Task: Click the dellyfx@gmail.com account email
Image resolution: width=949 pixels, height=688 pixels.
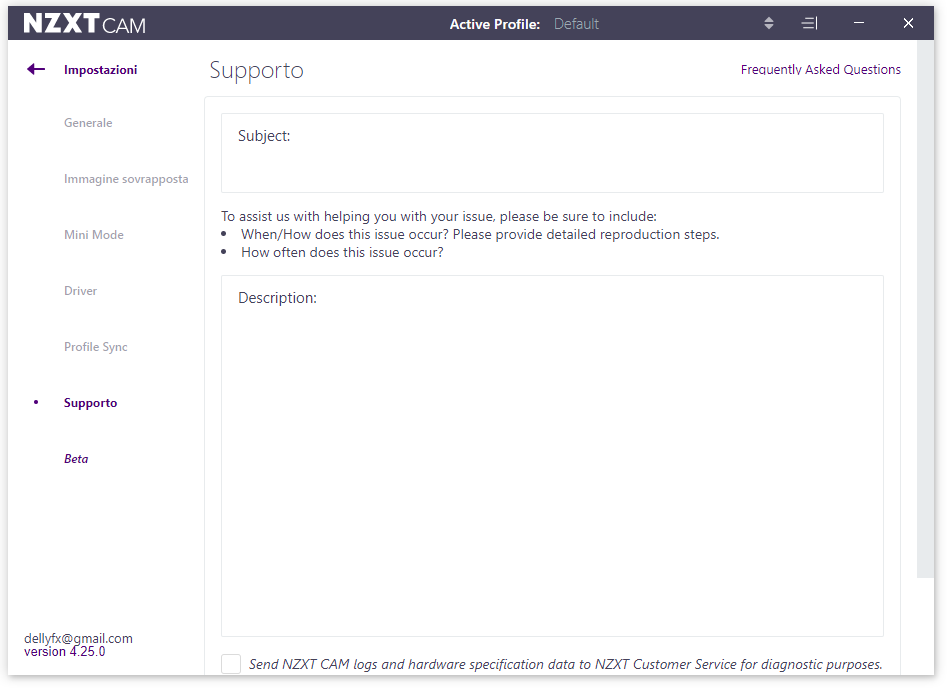Action: 78,638
